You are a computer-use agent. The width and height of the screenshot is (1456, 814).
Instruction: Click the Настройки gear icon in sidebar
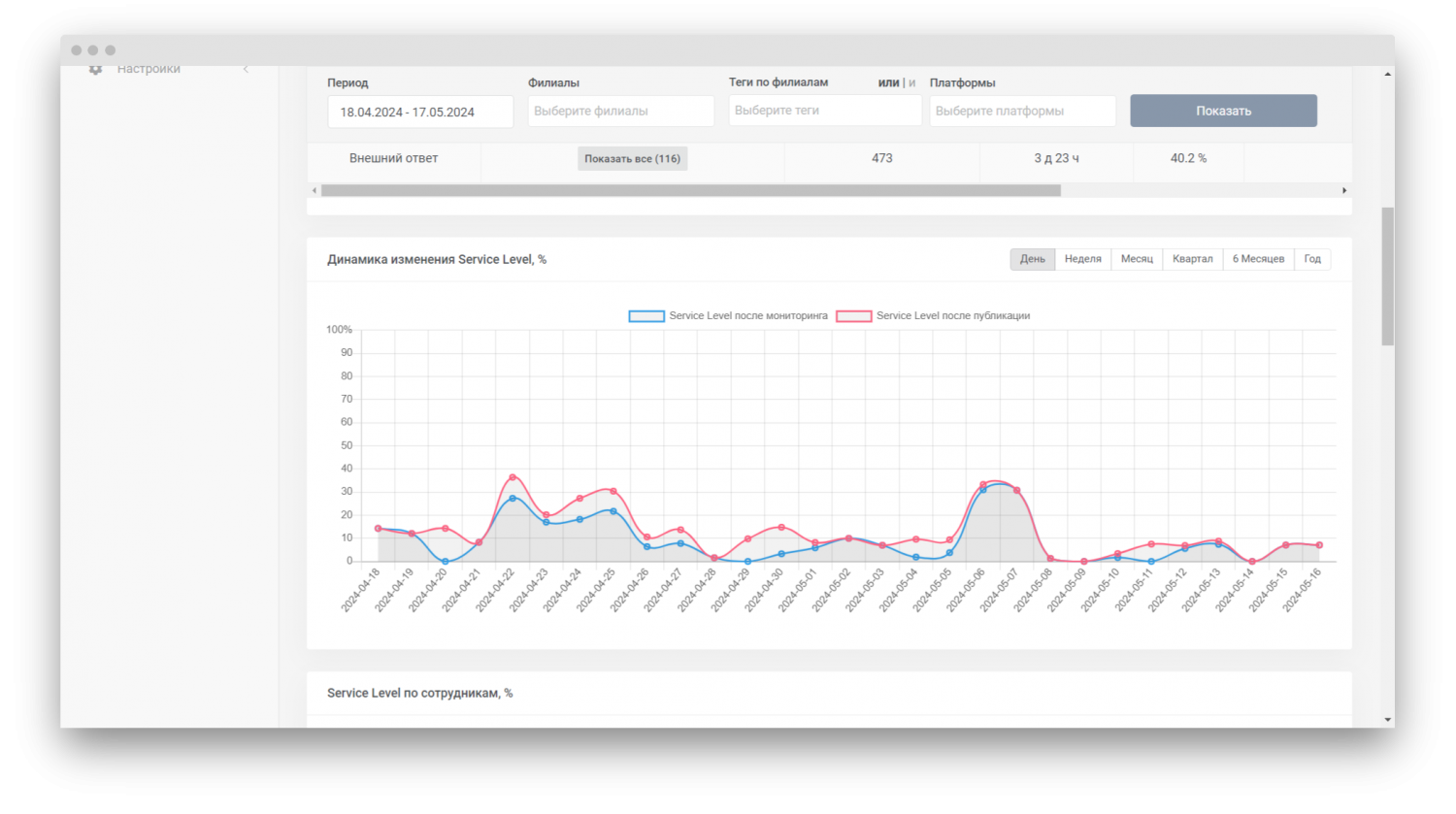95,70
